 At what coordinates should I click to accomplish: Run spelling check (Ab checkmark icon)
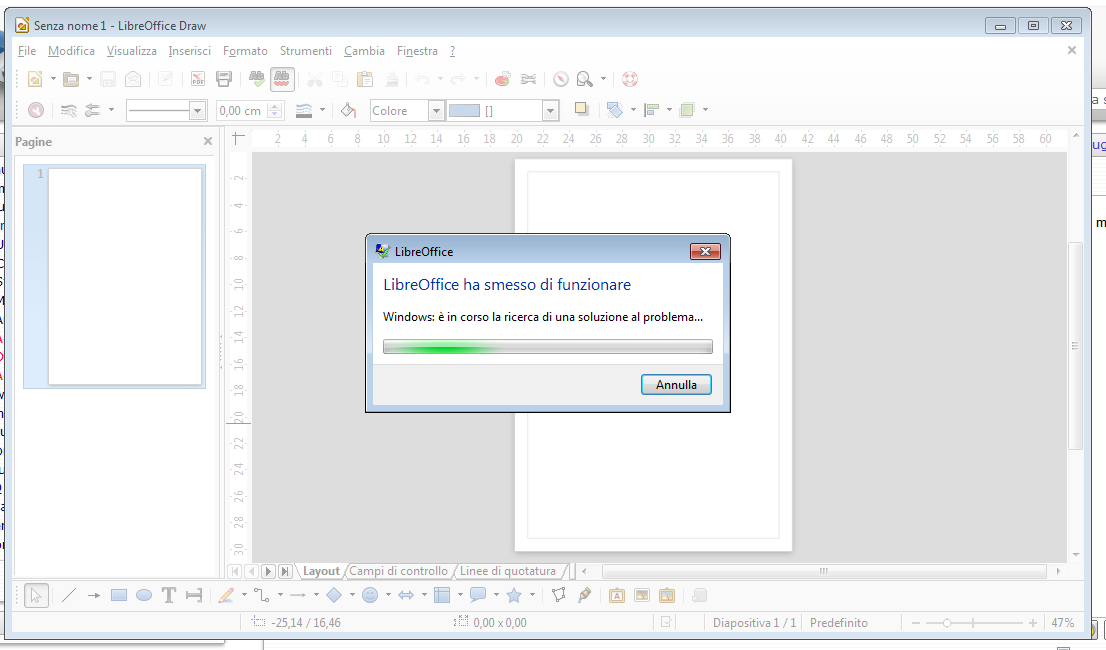pos(257,79)
